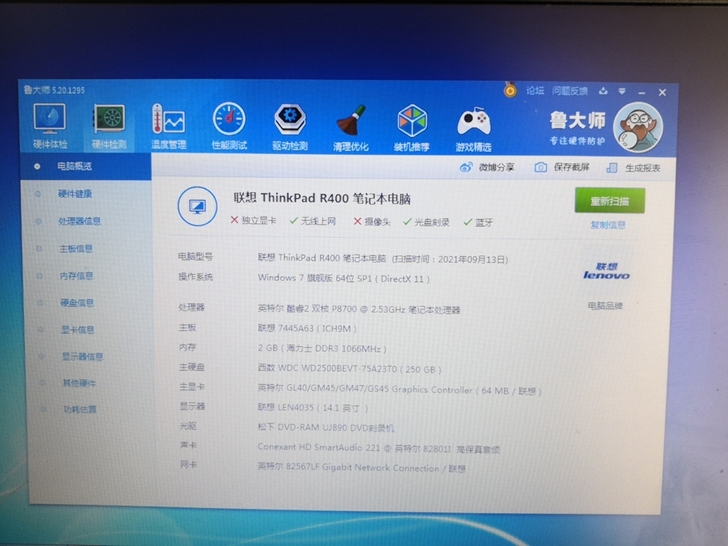Minimize the 鲁大师 window

click(x=642, y=92)
